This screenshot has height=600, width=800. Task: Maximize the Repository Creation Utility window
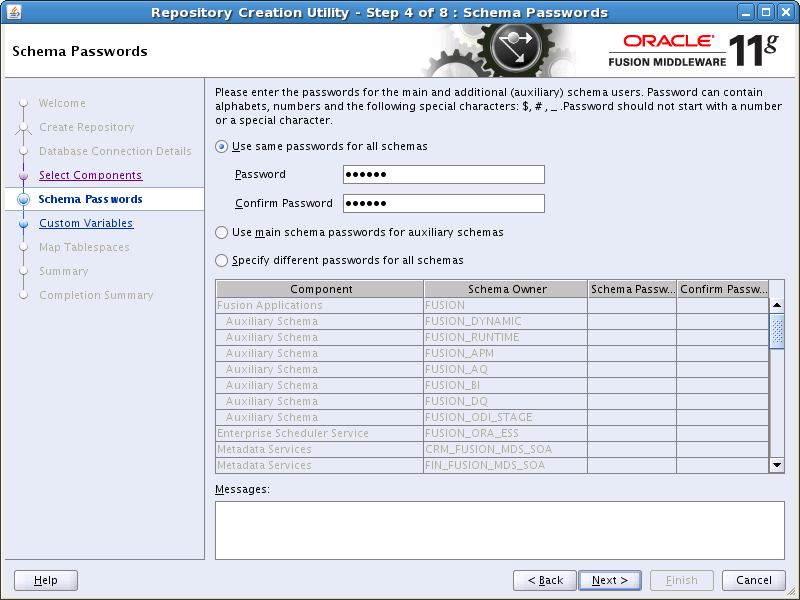[x=765, y=12]
